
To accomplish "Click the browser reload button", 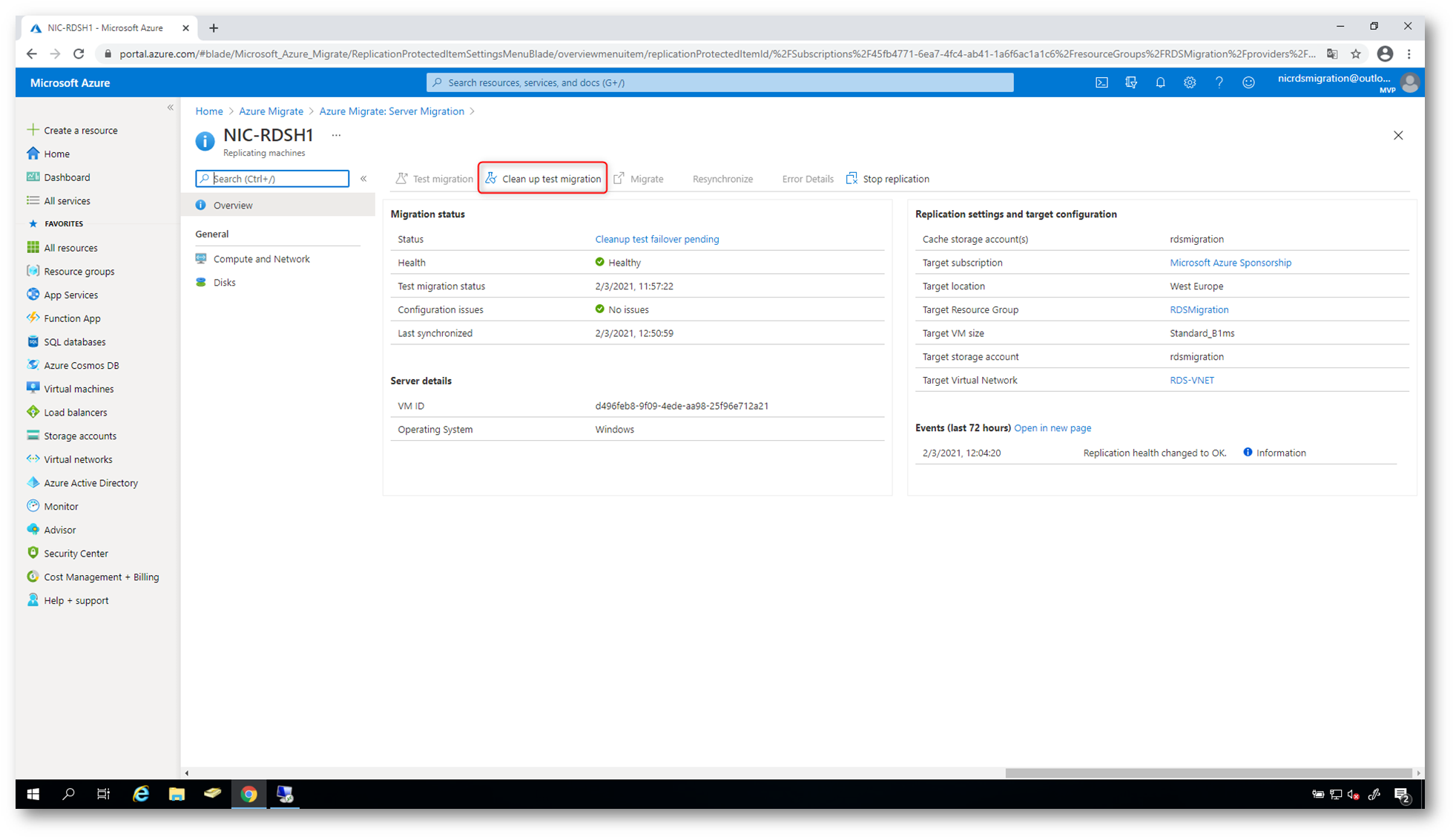I will pos(79,53).
